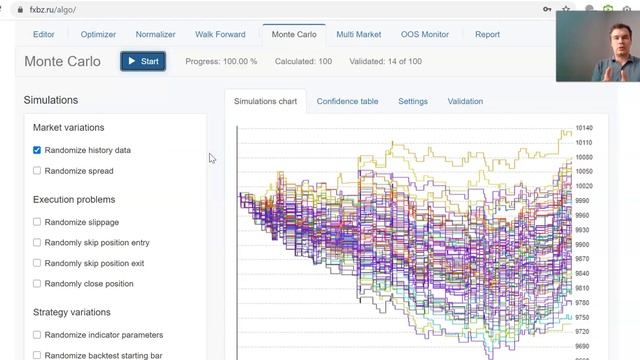Click the site lock icon
Screen dimensions: 640x360
20,10
